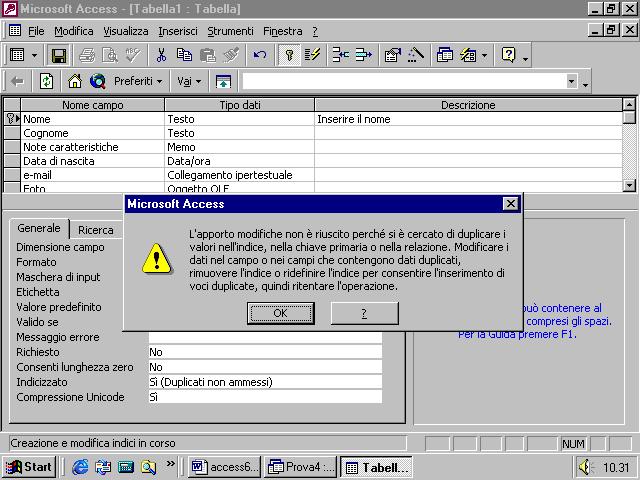This screenshot has height=480, width=640.
Task: Launch Internet Explorer from quick launch
Action: point(80,467)
